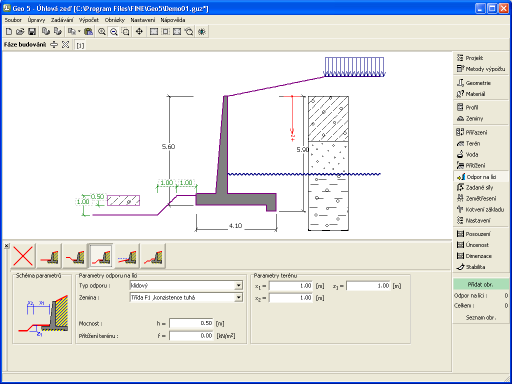Image resolution: width=512 pixels, height=384 pixels.
Task: Choose the last terrain shape thumbnail
Action: [x=153, y=256]
